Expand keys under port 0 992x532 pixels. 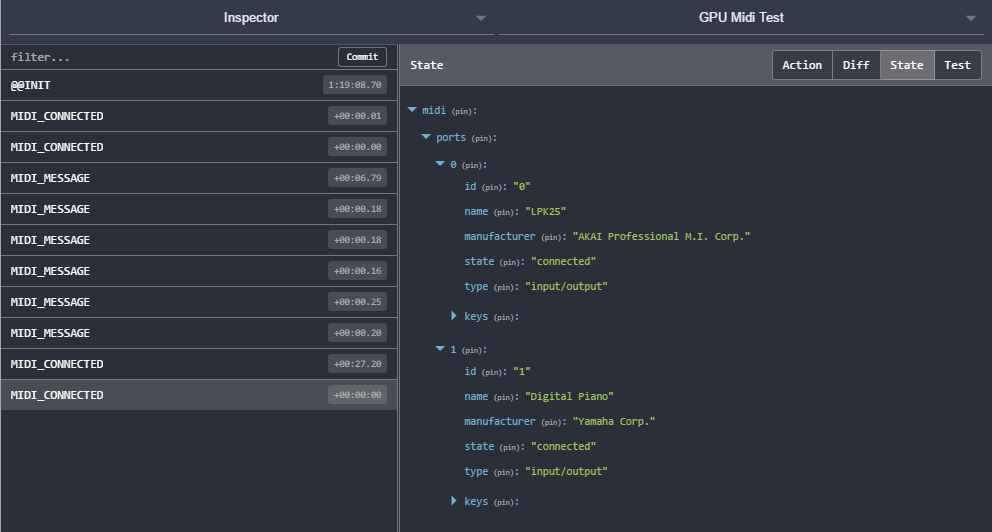tap(454, 316)
